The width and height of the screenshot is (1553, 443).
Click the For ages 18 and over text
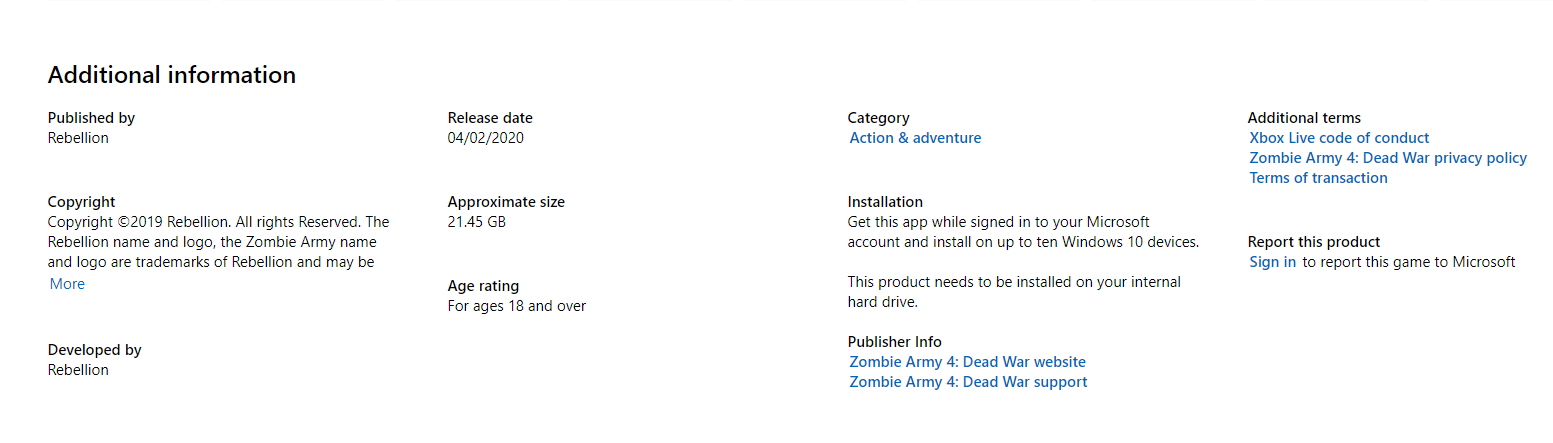pyautogui.click(x=517, y=306)
